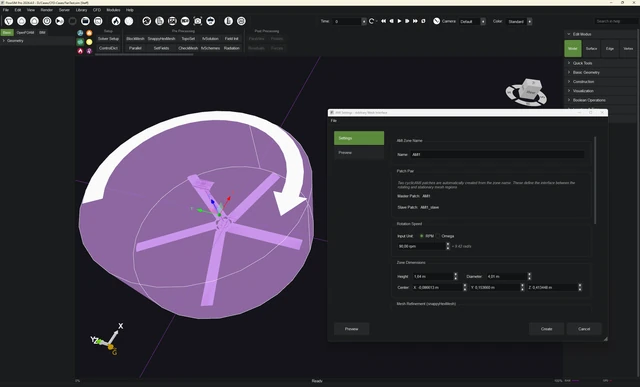This screenshot has height=387, width=640.
Task: Click the plain white circle icon beside flame
Action: [x=129, y=21]
